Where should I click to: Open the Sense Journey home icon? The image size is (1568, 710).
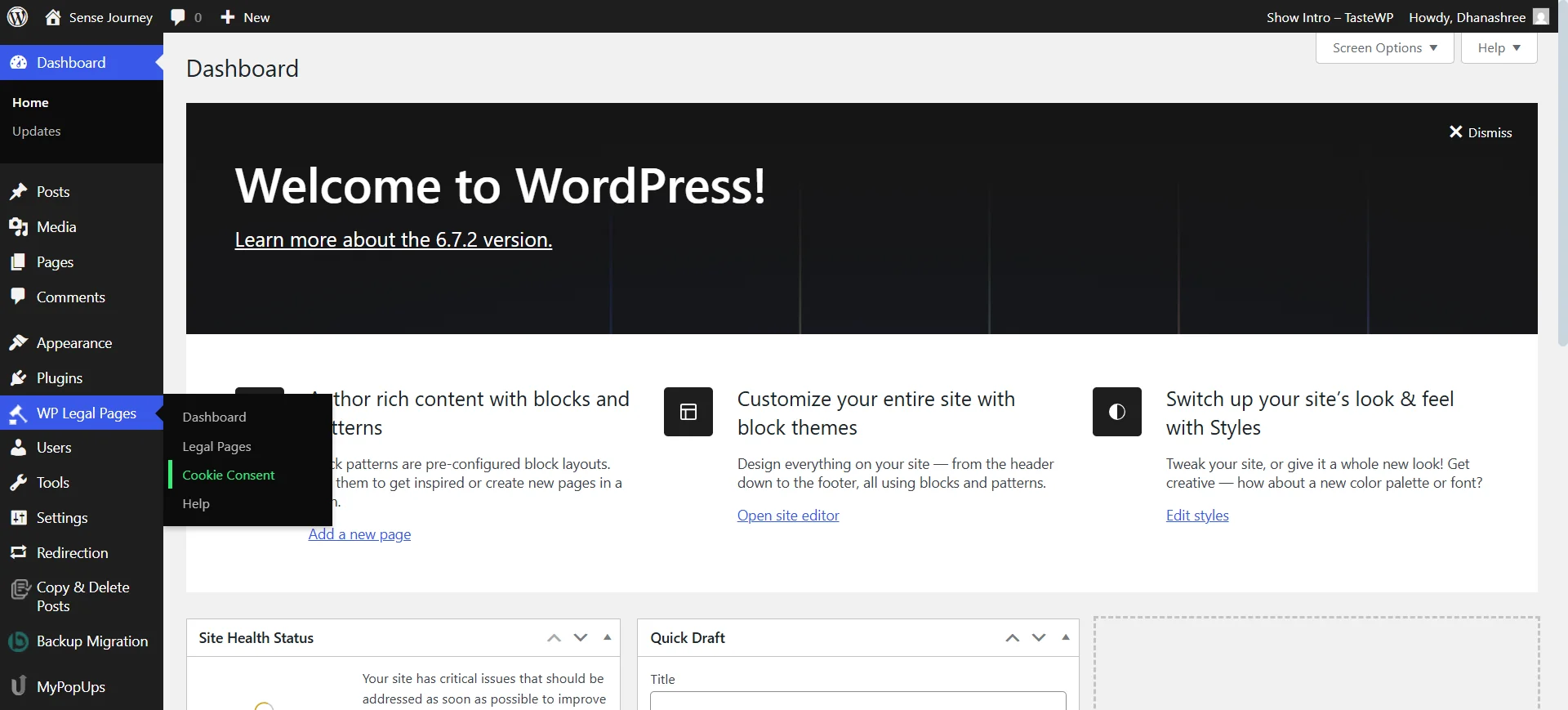pos(53,17)
